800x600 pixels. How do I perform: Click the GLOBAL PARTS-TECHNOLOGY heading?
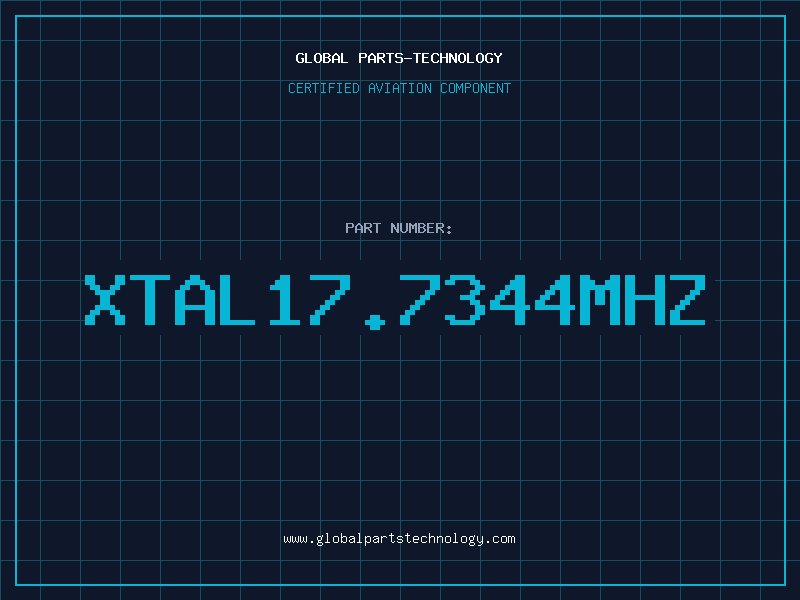(399, 58)
